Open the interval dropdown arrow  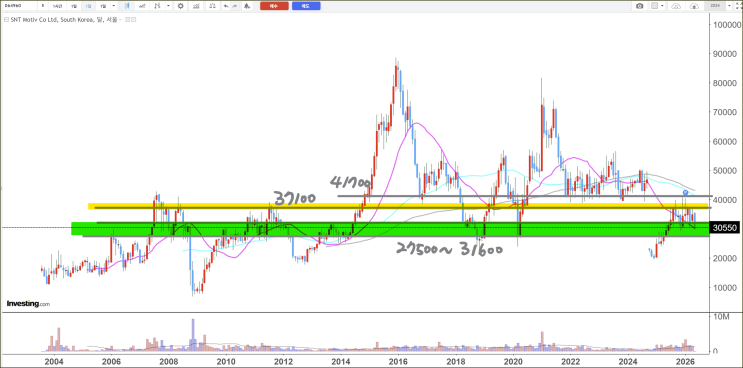(x=113, y=6)
